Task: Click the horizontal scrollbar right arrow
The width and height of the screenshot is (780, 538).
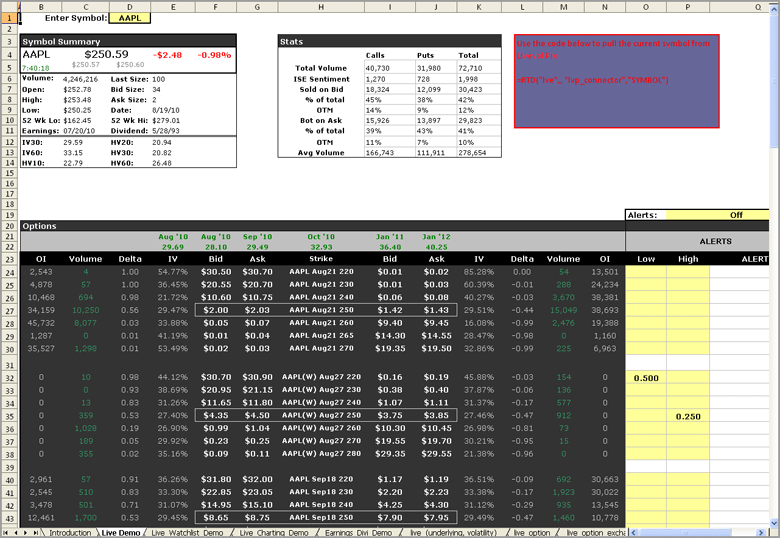Action: 761,533
